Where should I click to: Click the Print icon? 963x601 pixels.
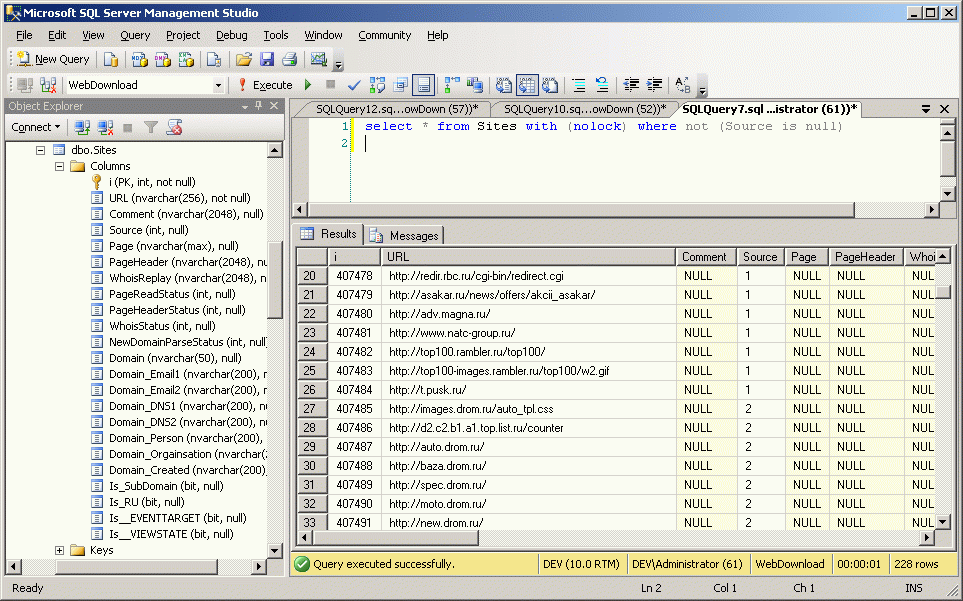289,59
